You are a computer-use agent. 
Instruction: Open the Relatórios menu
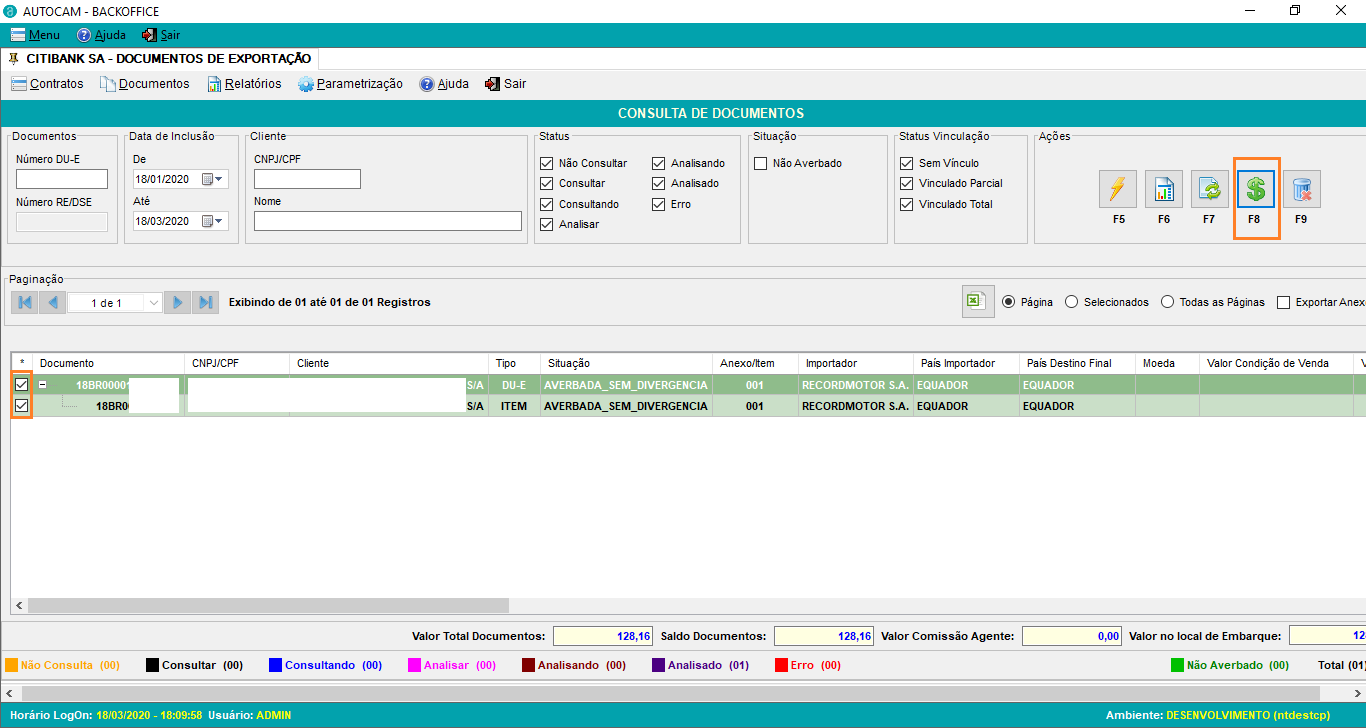click(244, 84)
